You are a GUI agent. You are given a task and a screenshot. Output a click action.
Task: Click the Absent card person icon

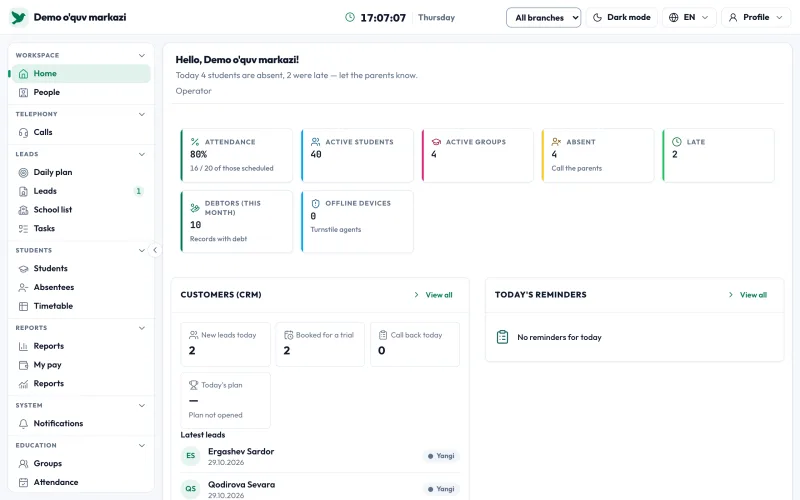click(557, 142)
